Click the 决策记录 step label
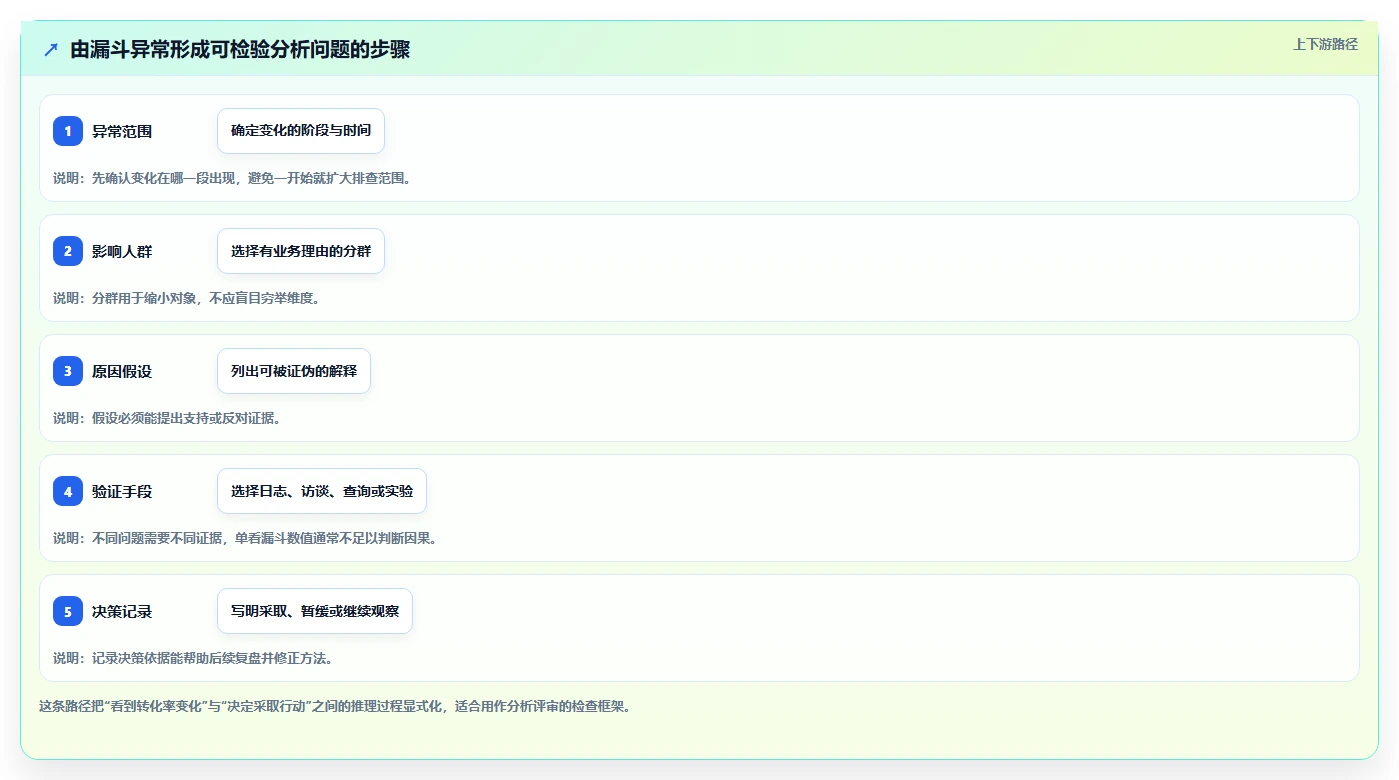Screen dimensions: 1399x780 [x=122, y=611]
